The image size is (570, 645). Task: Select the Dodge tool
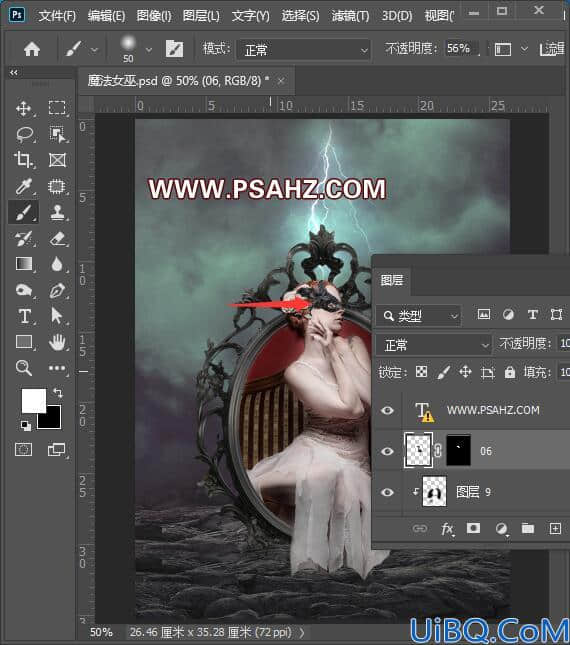click(24, 290)
